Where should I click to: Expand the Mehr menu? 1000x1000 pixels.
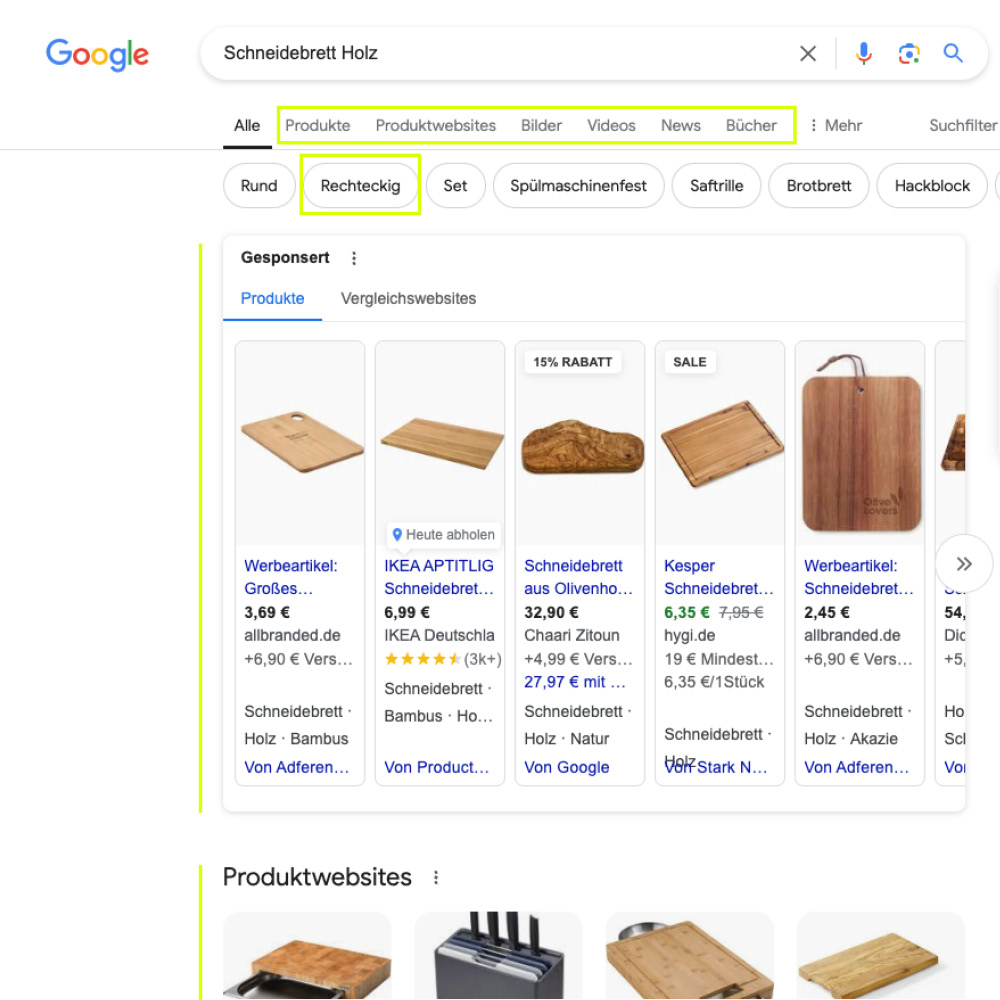(x=835, y=126)
